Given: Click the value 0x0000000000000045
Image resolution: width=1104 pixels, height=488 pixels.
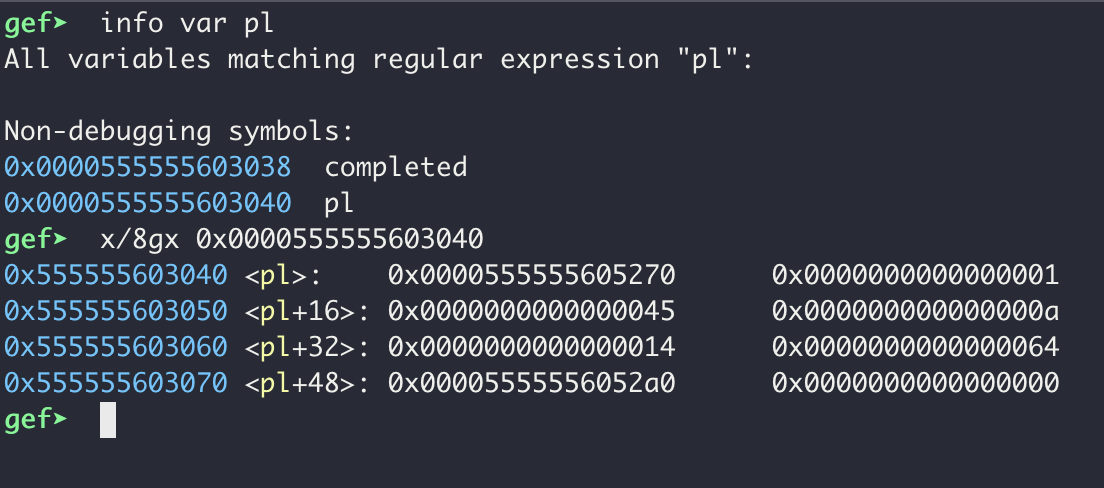Looking at the screenshot, I should coord(532,311).
